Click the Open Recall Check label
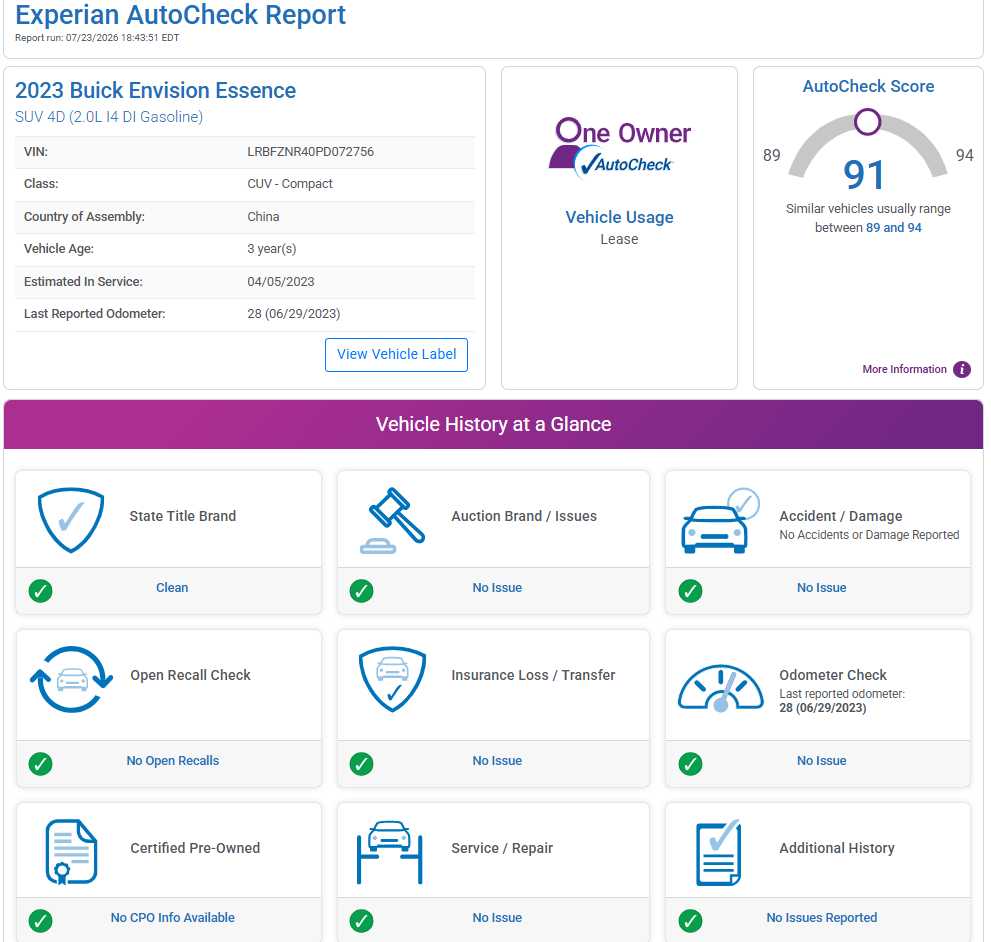The width and height of the screenshot is (991, 942). (x=190, y=675)
